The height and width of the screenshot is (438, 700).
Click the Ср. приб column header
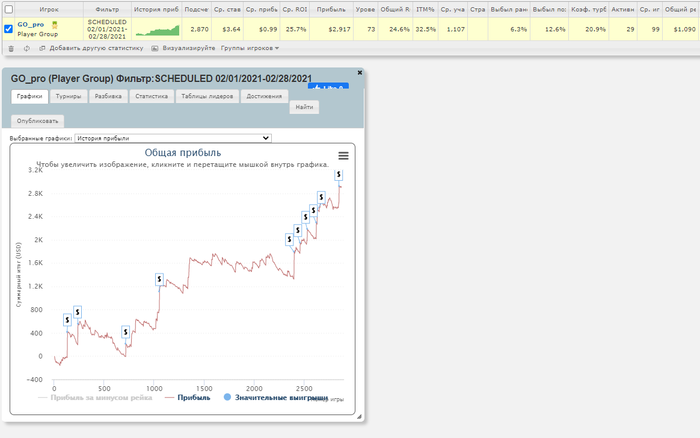[x=262, y=9]
